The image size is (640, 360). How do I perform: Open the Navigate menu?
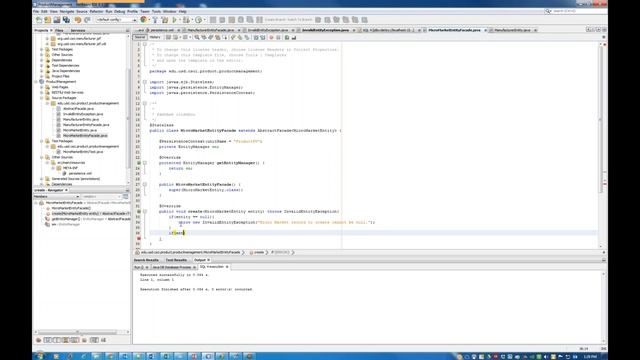pyautogui.click(x=67, y=11)
